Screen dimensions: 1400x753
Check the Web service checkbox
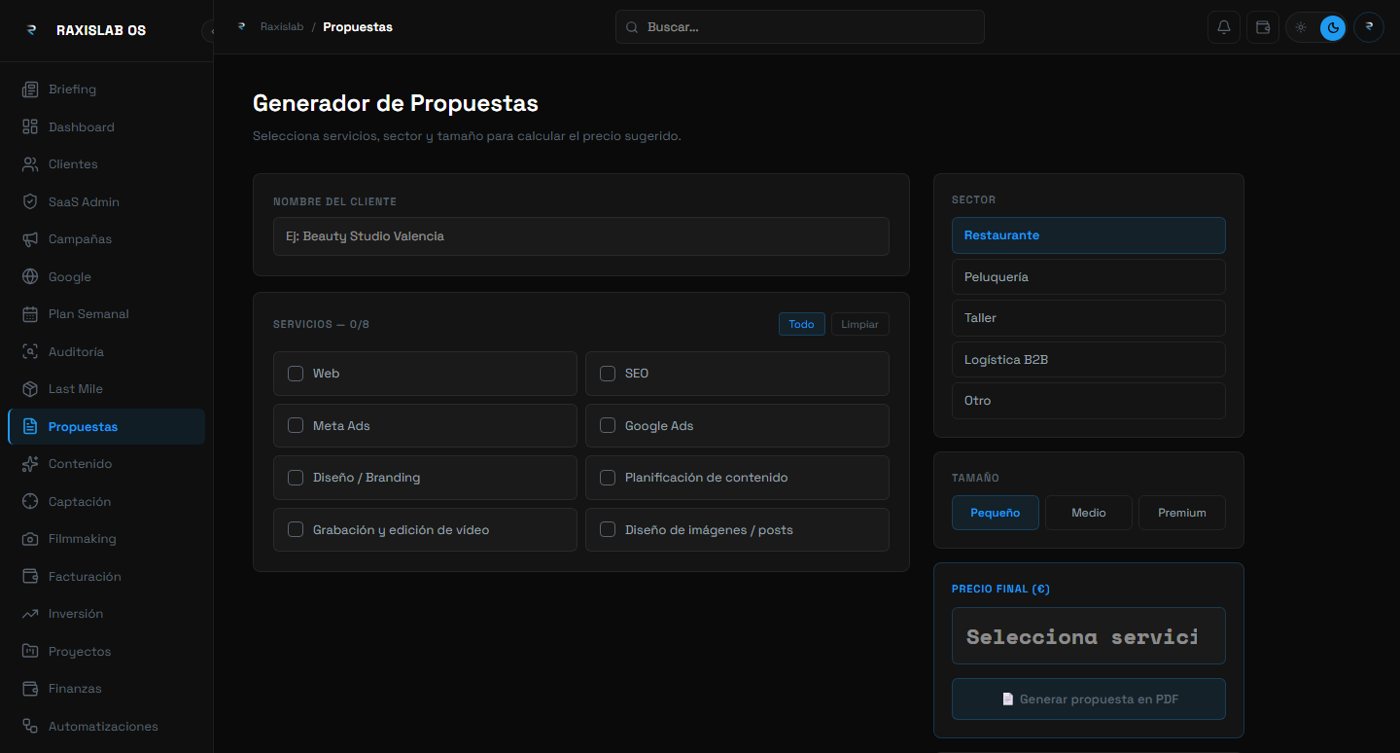click(296, 373)
